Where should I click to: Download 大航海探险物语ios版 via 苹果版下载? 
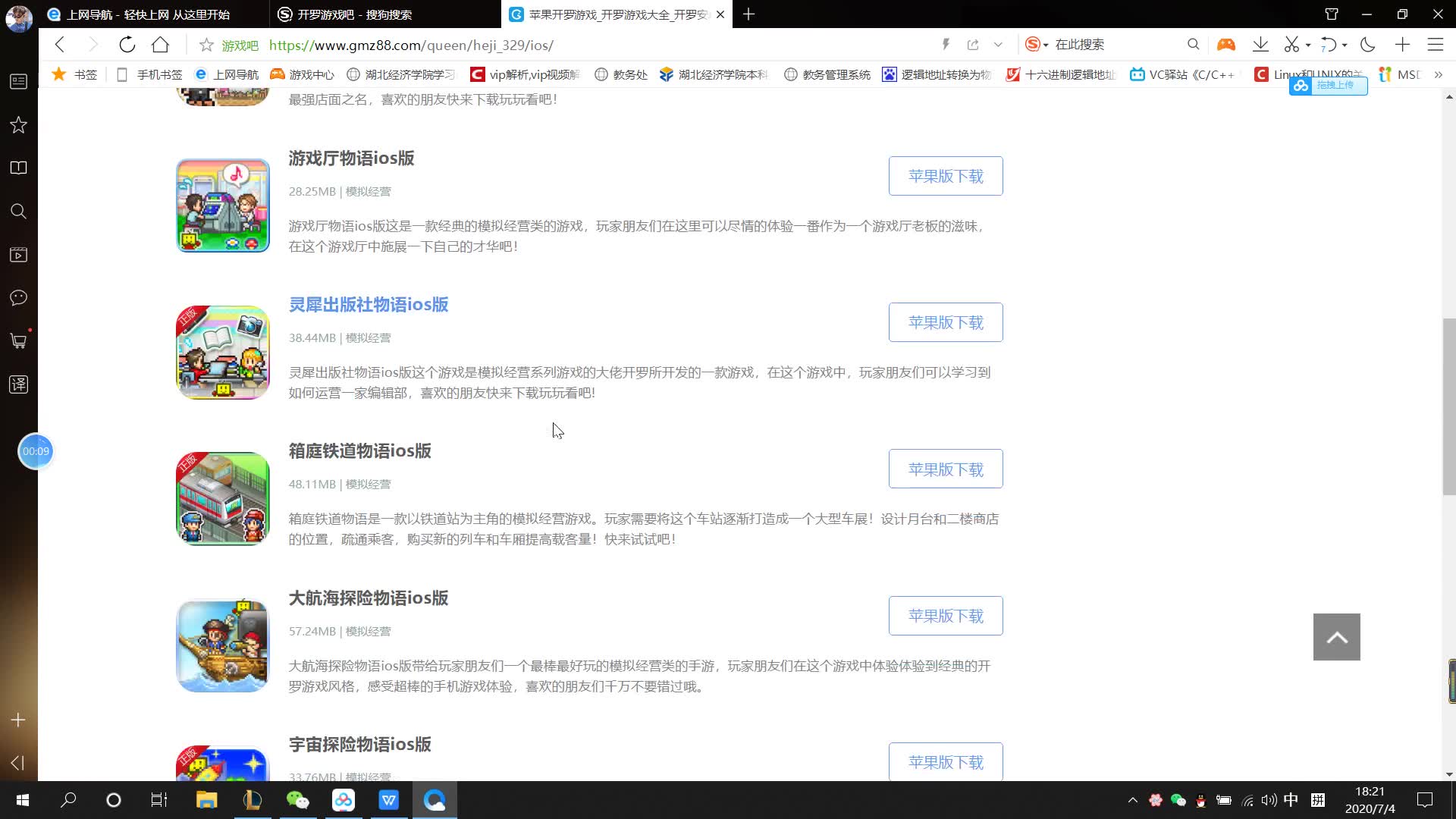tap(946, 616)
